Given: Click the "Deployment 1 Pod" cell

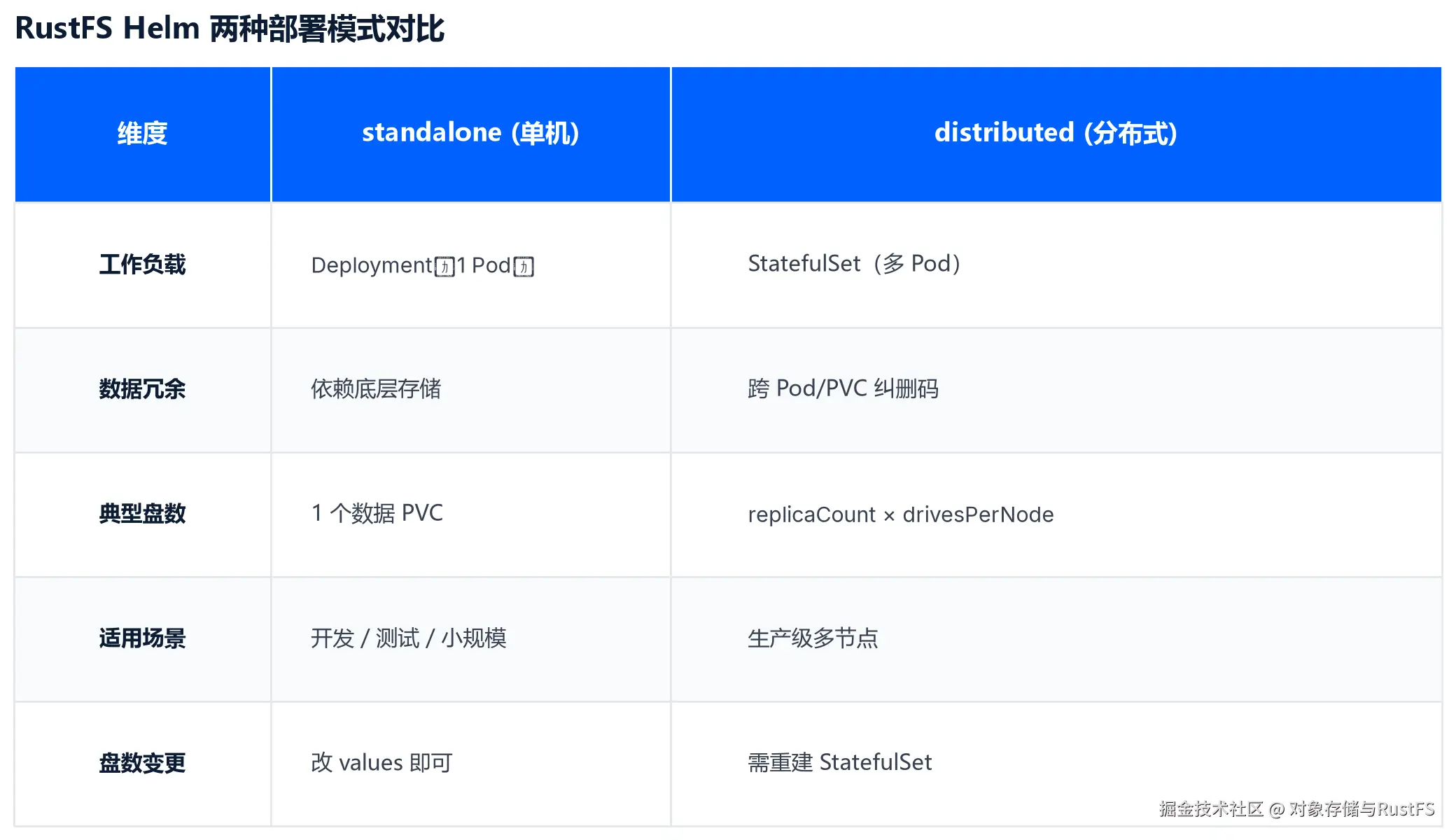Looking at the screenshot, I should point(470,265).
